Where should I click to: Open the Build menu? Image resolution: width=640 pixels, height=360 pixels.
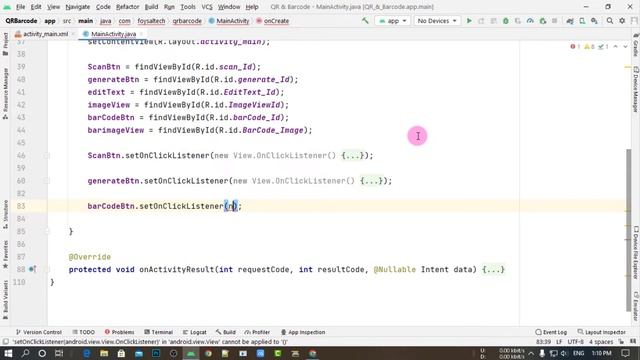151,7
